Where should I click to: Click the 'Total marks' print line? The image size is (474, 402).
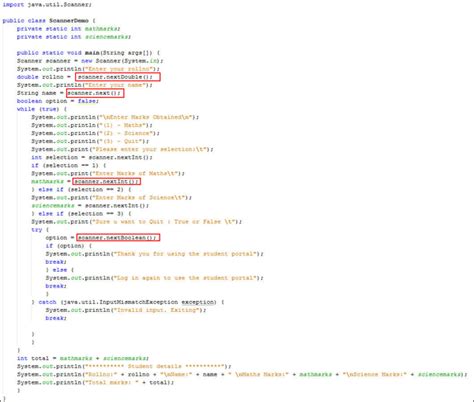coord(95,382)
